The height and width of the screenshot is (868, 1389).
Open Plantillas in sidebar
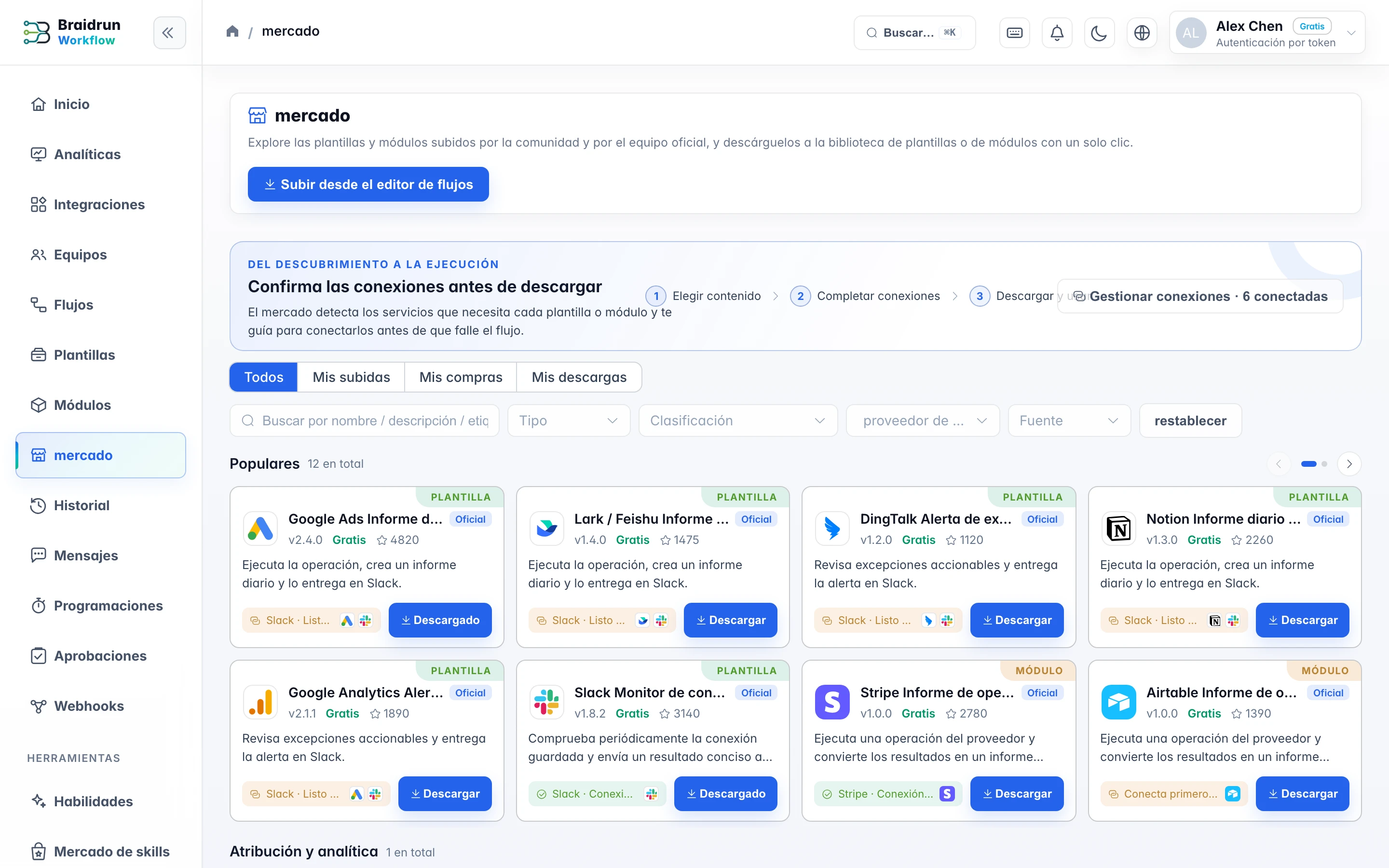[100, 355]
